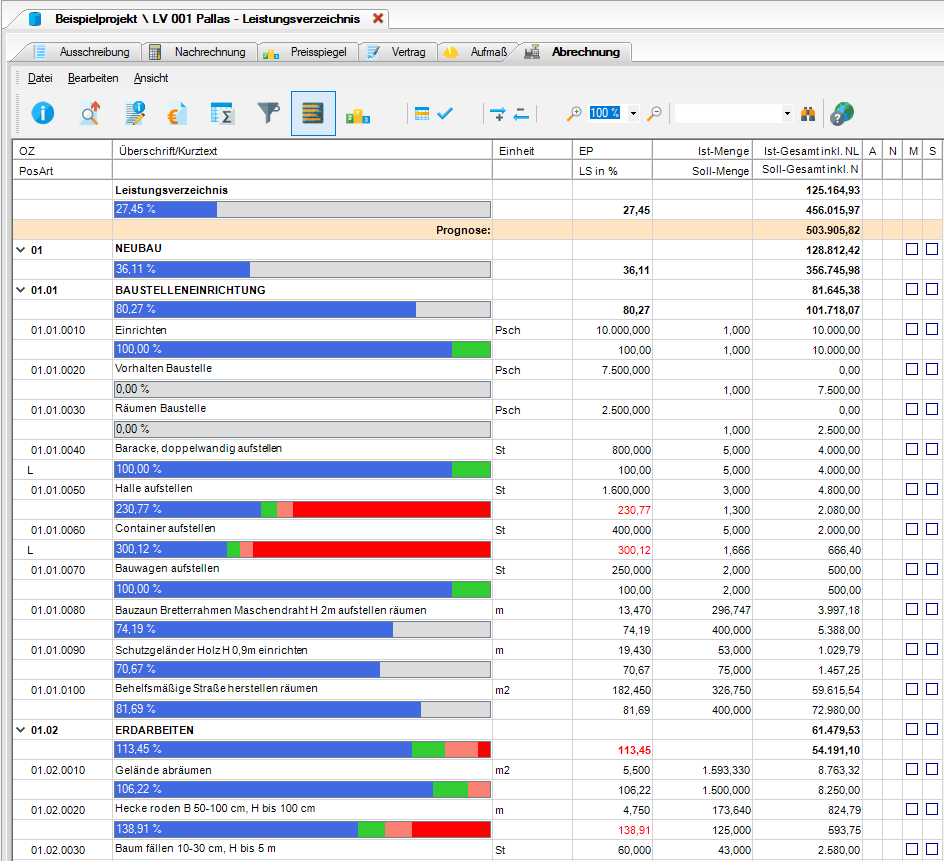
Task: Click the 230,77 % progress bar
Action: point(302,509)
